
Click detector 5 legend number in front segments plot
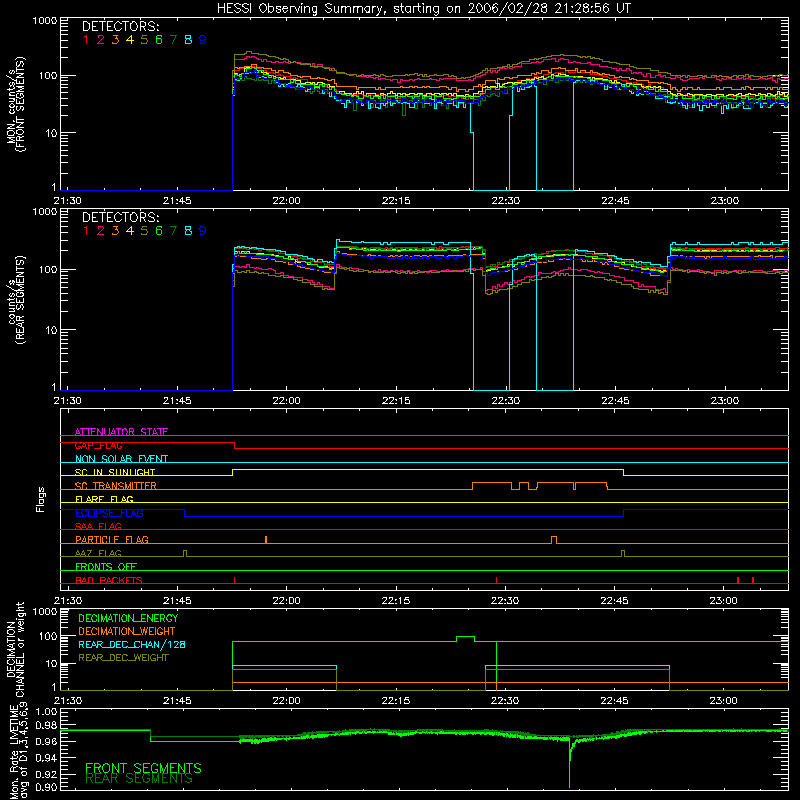(x=144, y=40)
